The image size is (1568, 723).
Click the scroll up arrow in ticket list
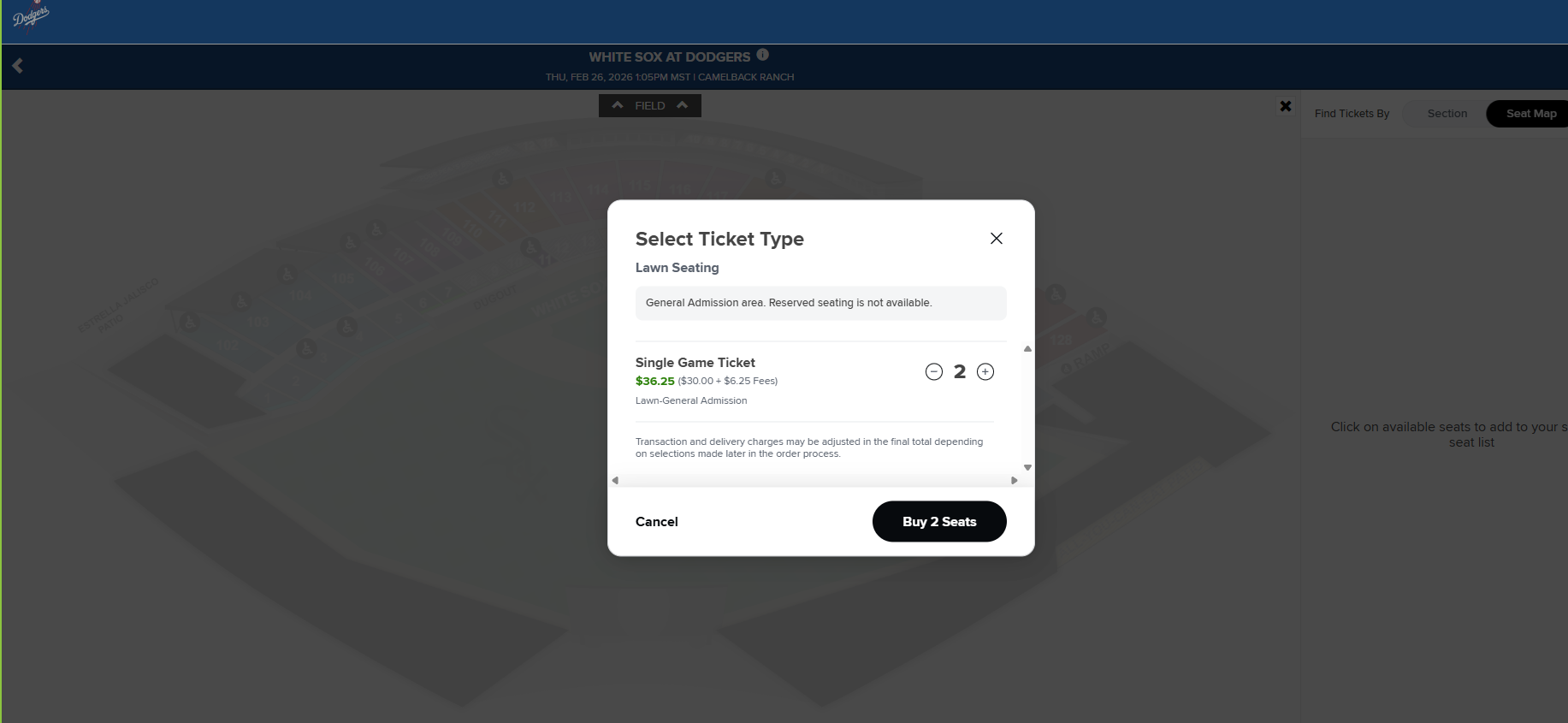(x=1027, y=349)
